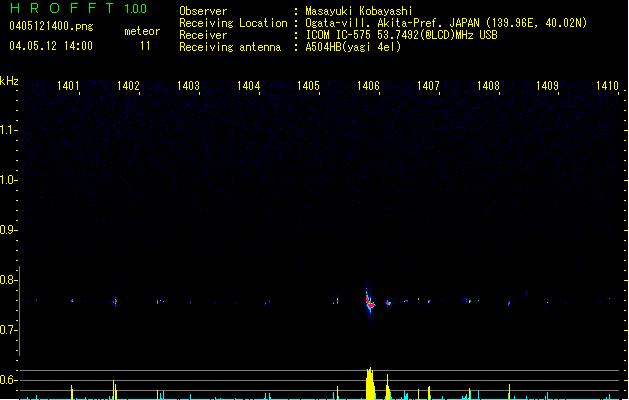
Task: Click the antenna A504HB(yagi 4el) text
Action: [x=353, y=47]
